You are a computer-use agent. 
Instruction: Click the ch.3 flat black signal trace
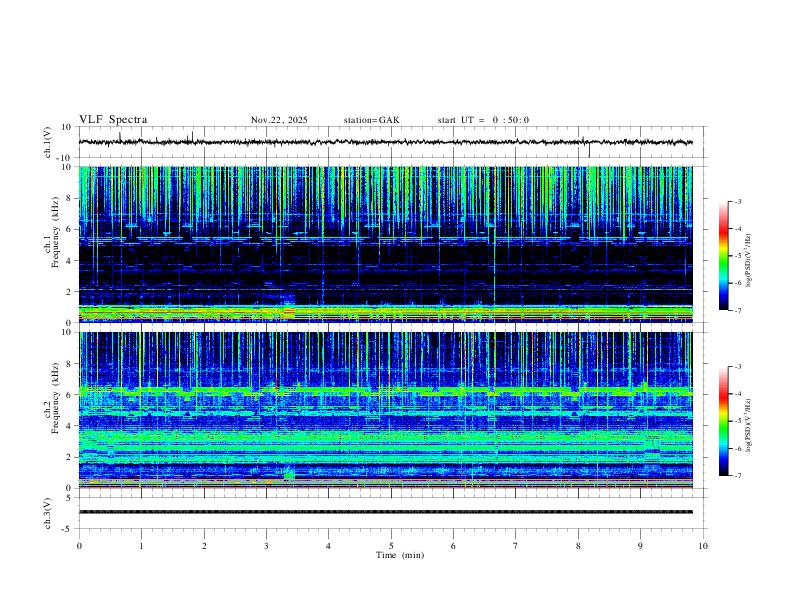(x=385, y=512)
